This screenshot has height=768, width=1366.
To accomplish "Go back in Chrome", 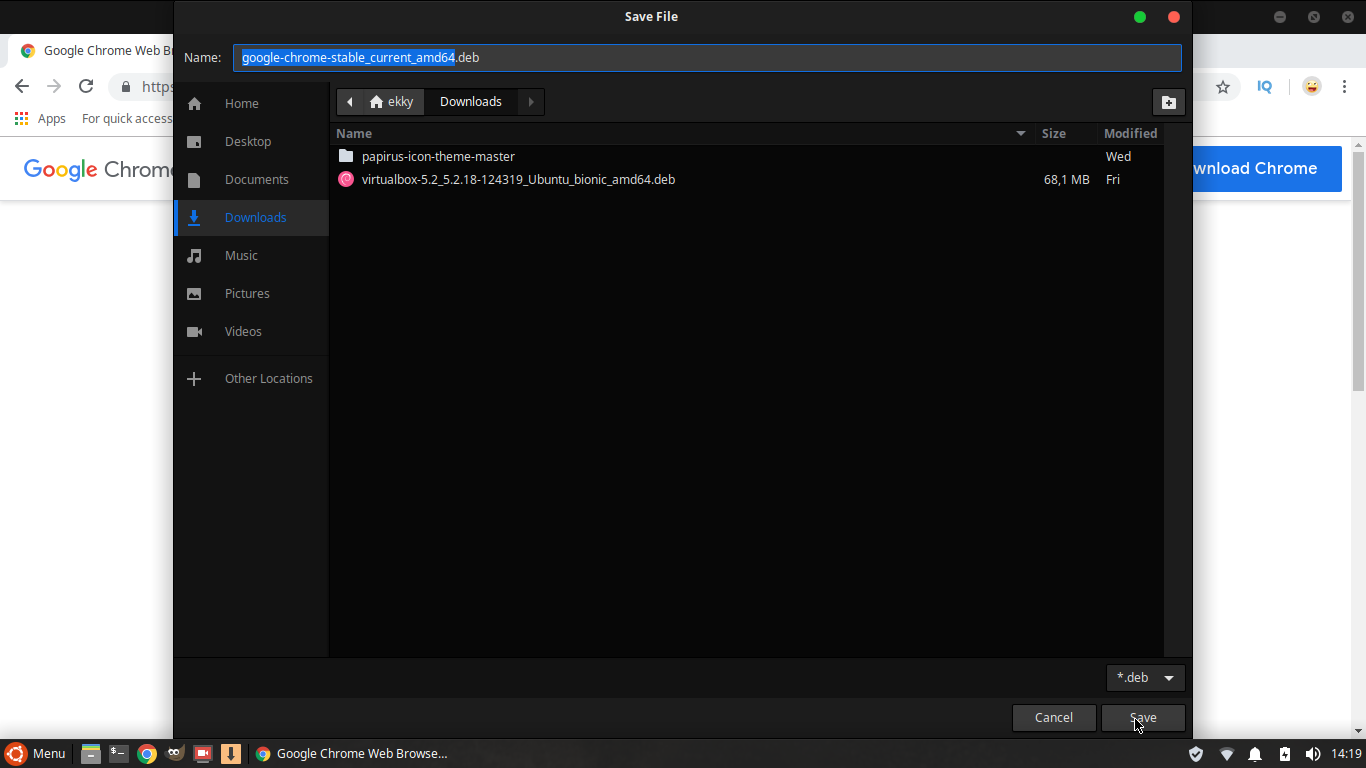I will 22,87.
